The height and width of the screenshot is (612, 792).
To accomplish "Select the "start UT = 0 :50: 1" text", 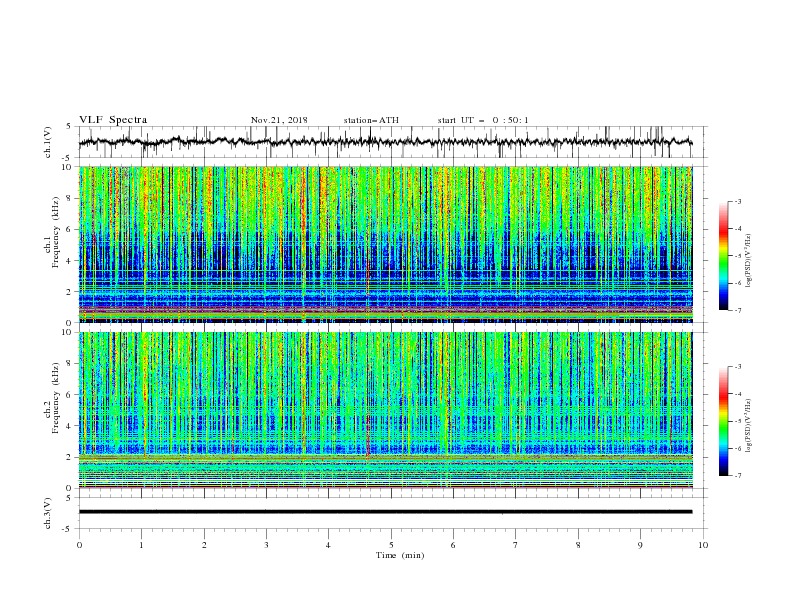I will (483, 120).
